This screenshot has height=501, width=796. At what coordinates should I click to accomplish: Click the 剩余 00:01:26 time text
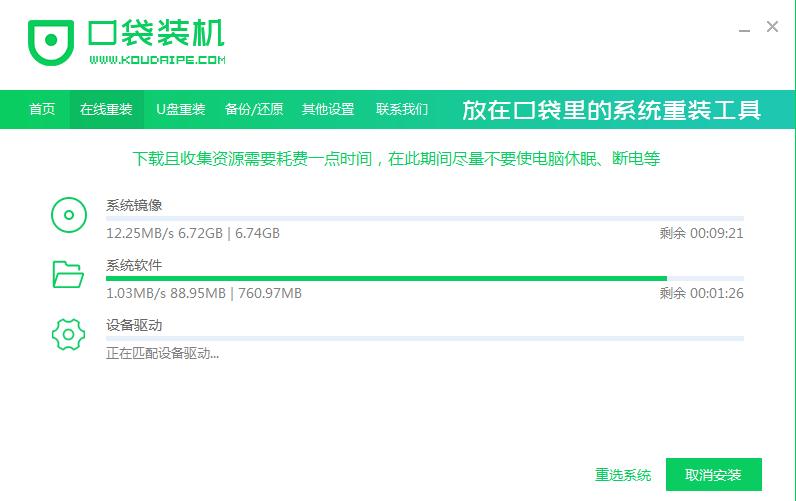click(702, 293)
